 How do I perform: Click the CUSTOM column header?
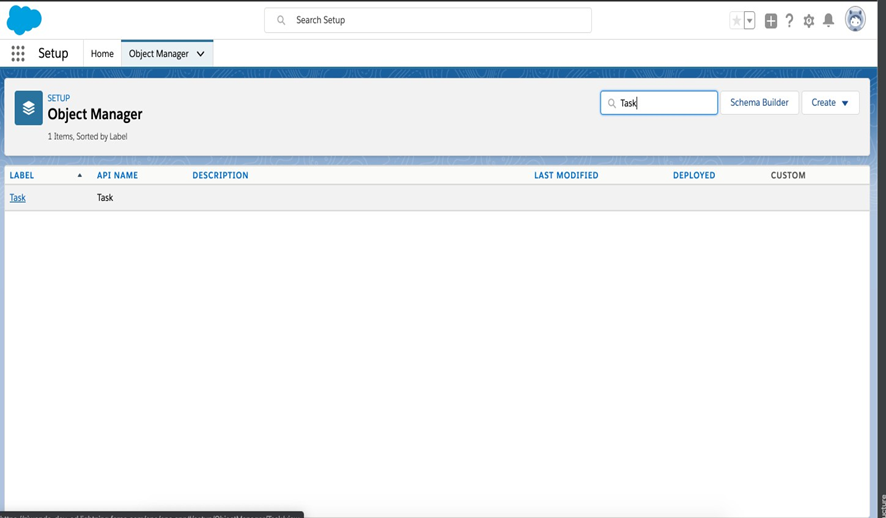(788, 176)
